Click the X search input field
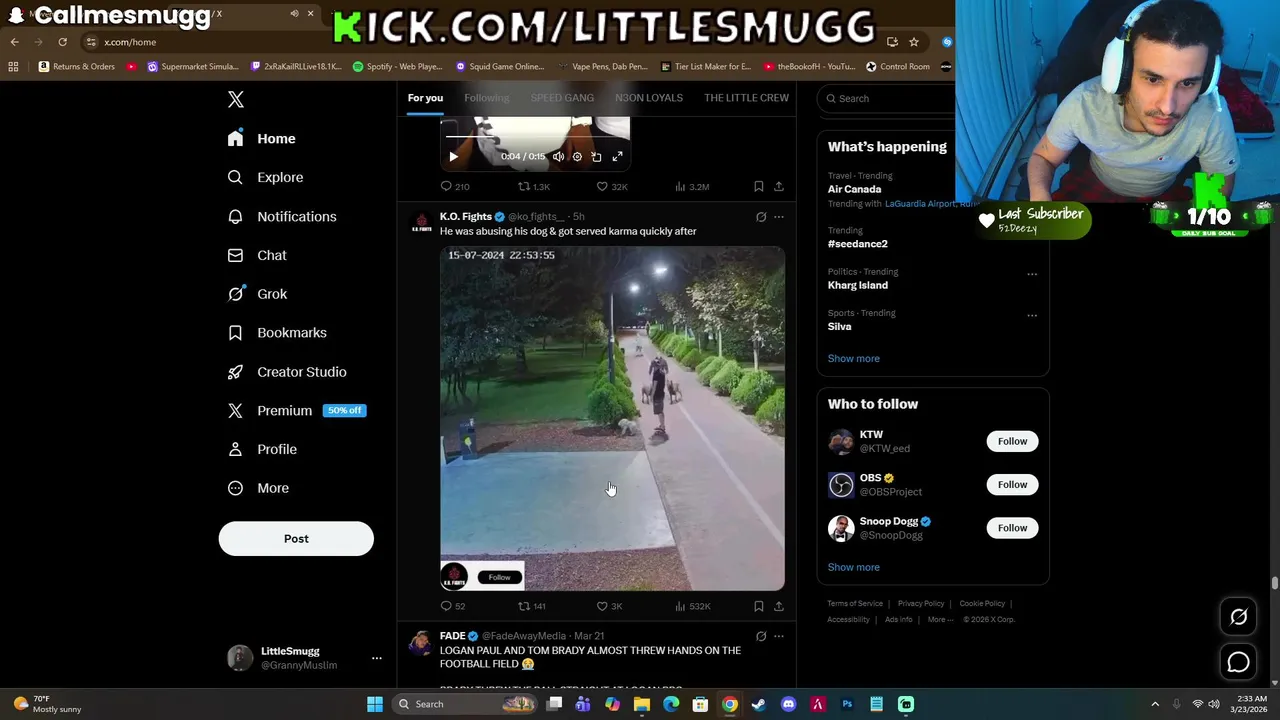Screen dimensions: 1280x720 coord(888,98)
